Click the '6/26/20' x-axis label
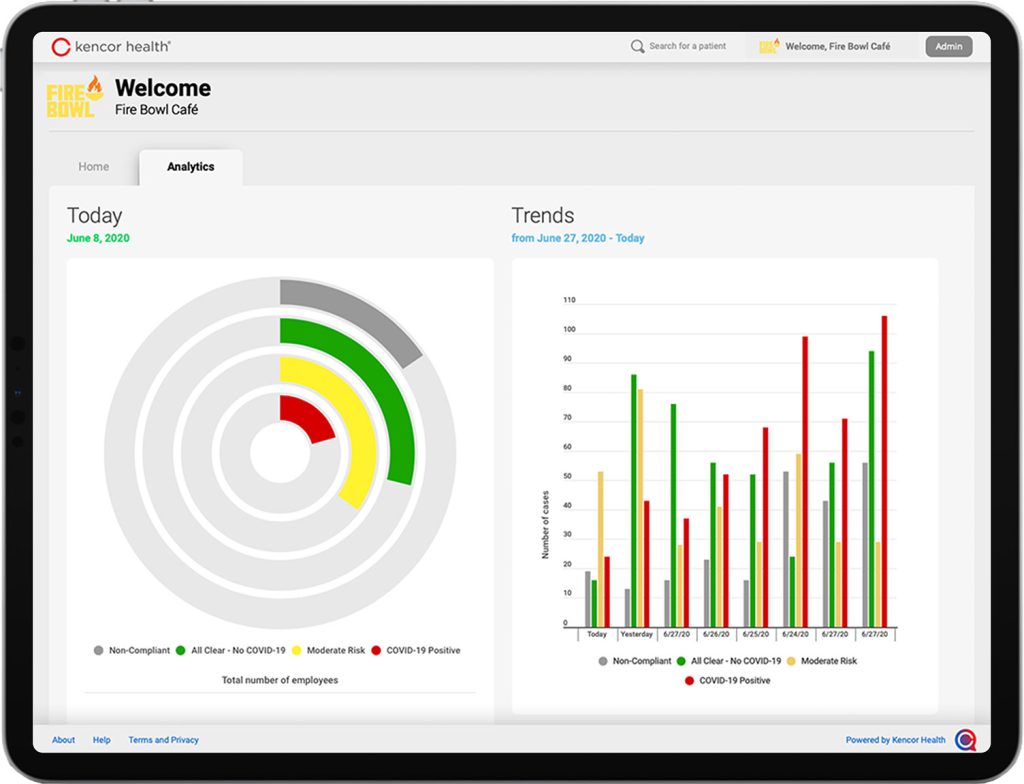 click(x=716, y=634)
